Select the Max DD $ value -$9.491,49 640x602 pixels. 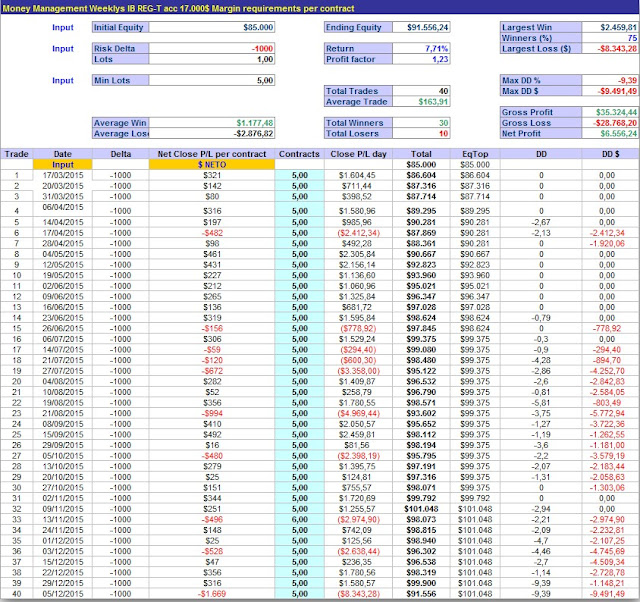610,91
